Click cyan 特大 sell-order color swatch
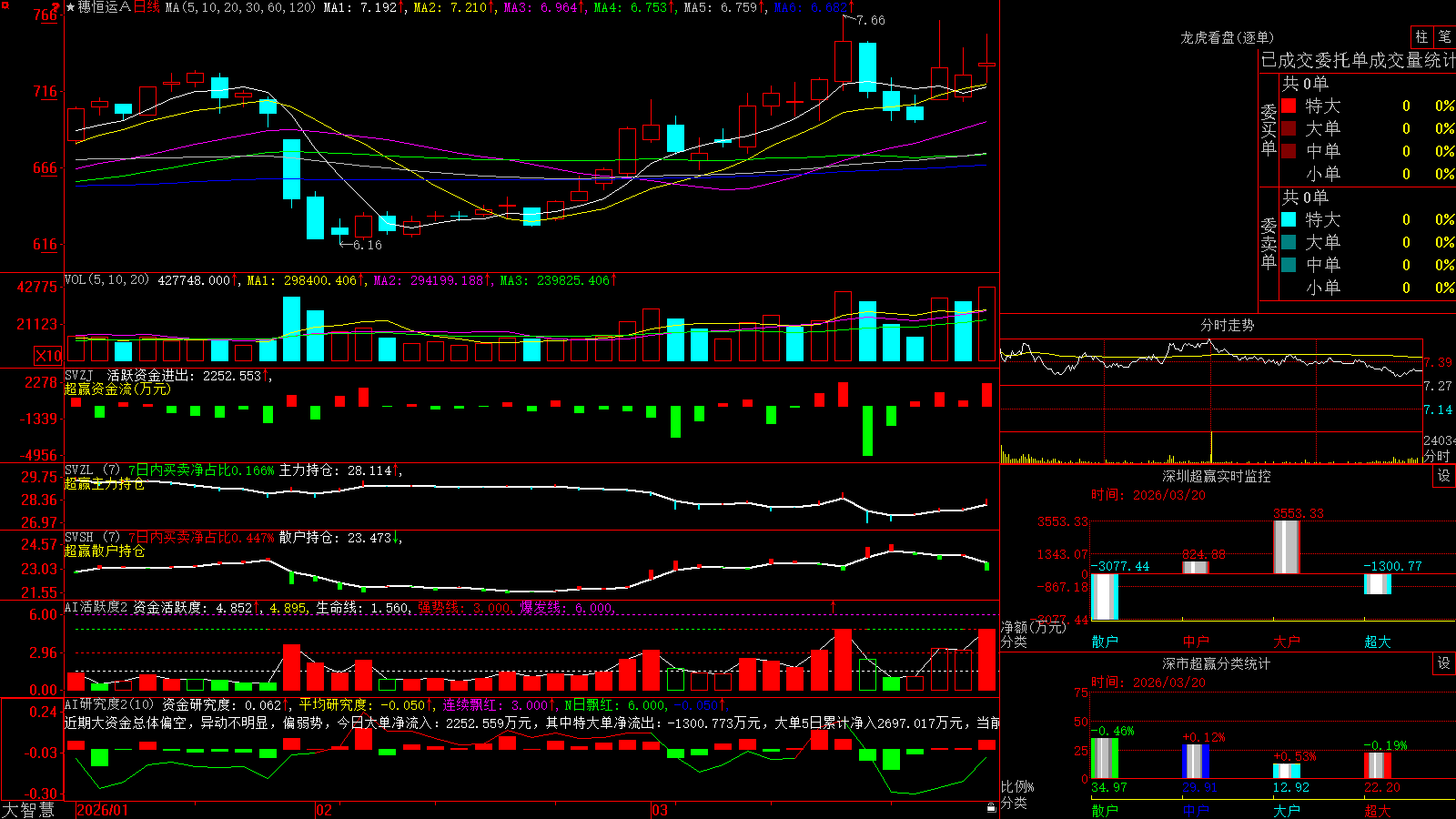Viewport: 1456px width, 819px height. click(x=1289, y=219)
